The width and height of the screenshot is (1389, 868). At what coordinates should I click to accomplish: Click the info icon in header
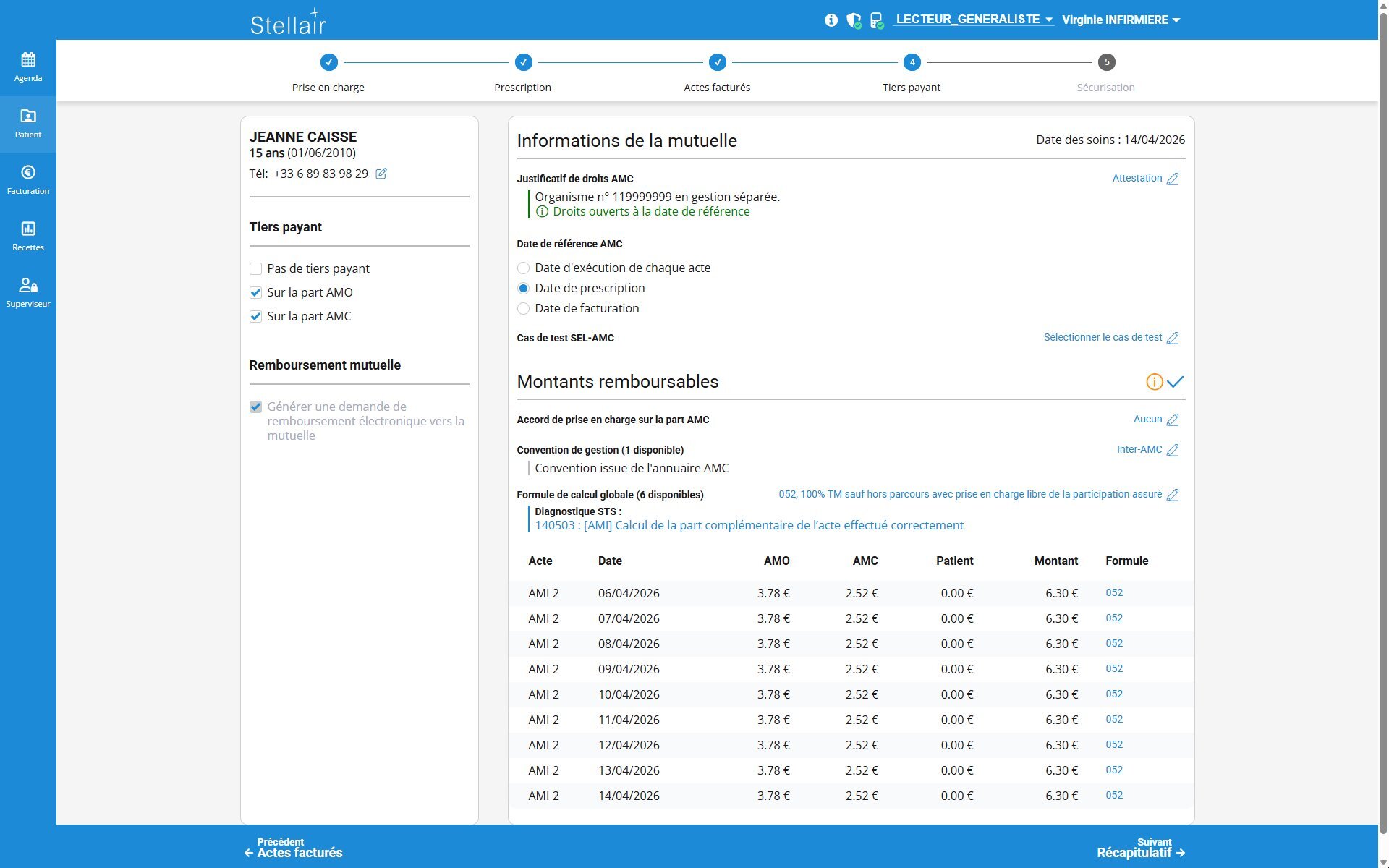tap(831, 20)
